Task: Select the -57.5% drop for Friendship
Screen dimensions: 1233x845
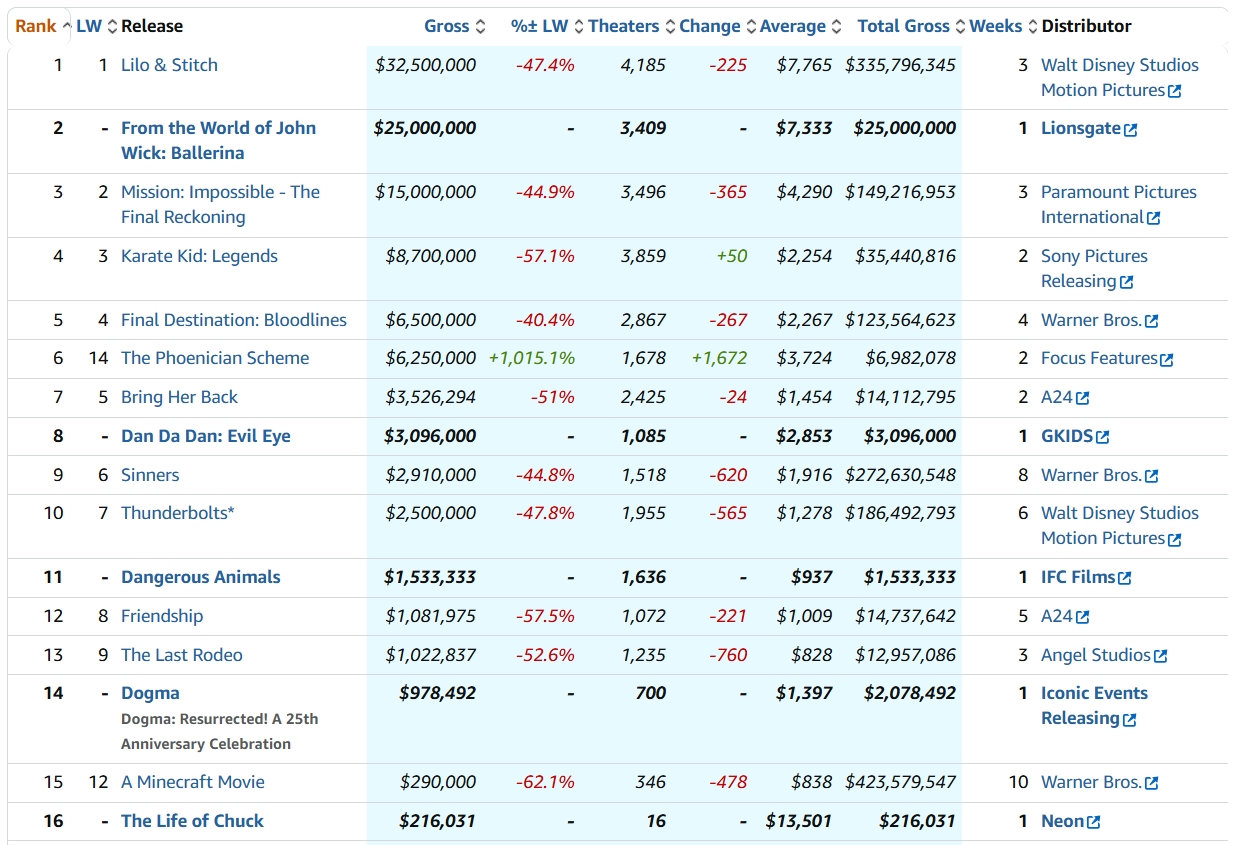Action: (546, 616)
